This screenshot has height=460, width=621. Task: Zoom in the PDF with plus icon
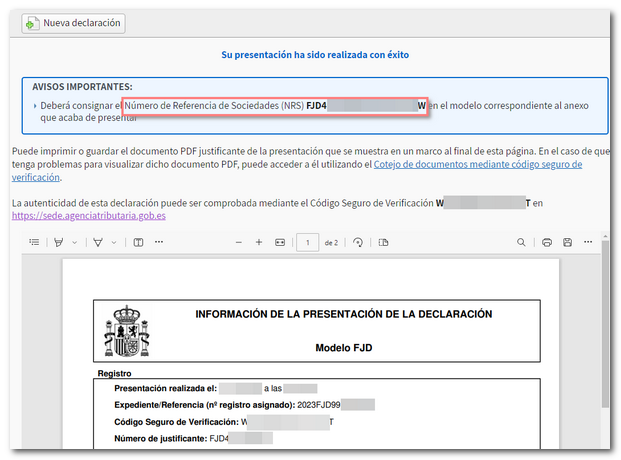[x=259, y=242]
